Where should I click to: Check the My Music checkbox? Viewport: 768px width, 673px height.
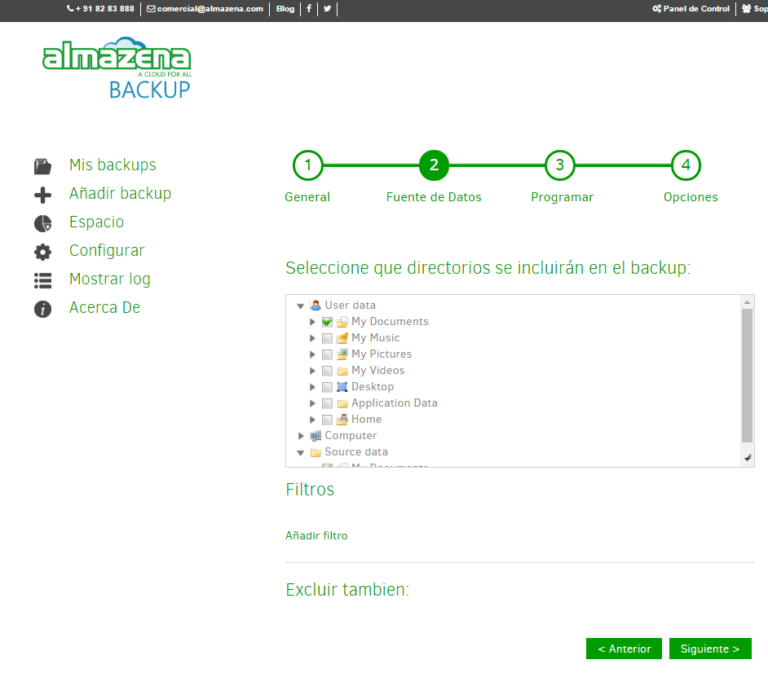[x=327, y=338]
